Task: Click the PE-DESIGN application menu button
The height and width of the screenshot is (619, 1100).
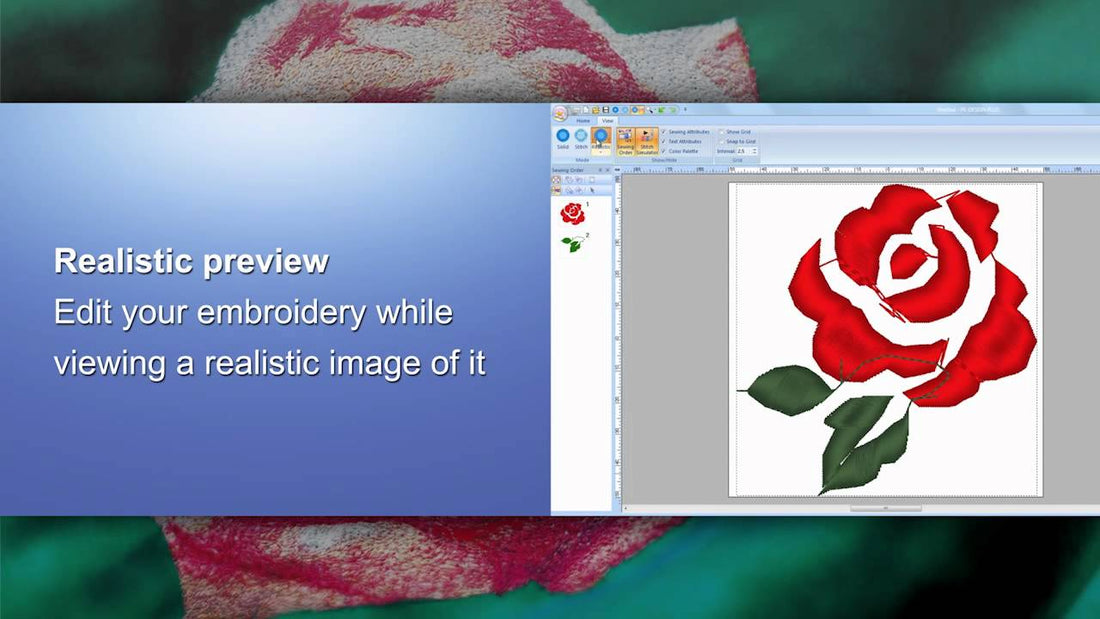Action: (x=561, y=112)
